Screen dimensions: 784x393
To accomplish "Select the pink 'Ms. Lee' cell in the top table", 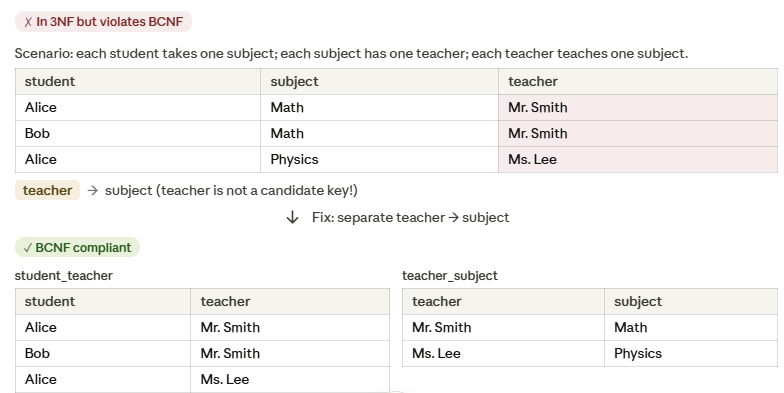I will click(638, 160).
